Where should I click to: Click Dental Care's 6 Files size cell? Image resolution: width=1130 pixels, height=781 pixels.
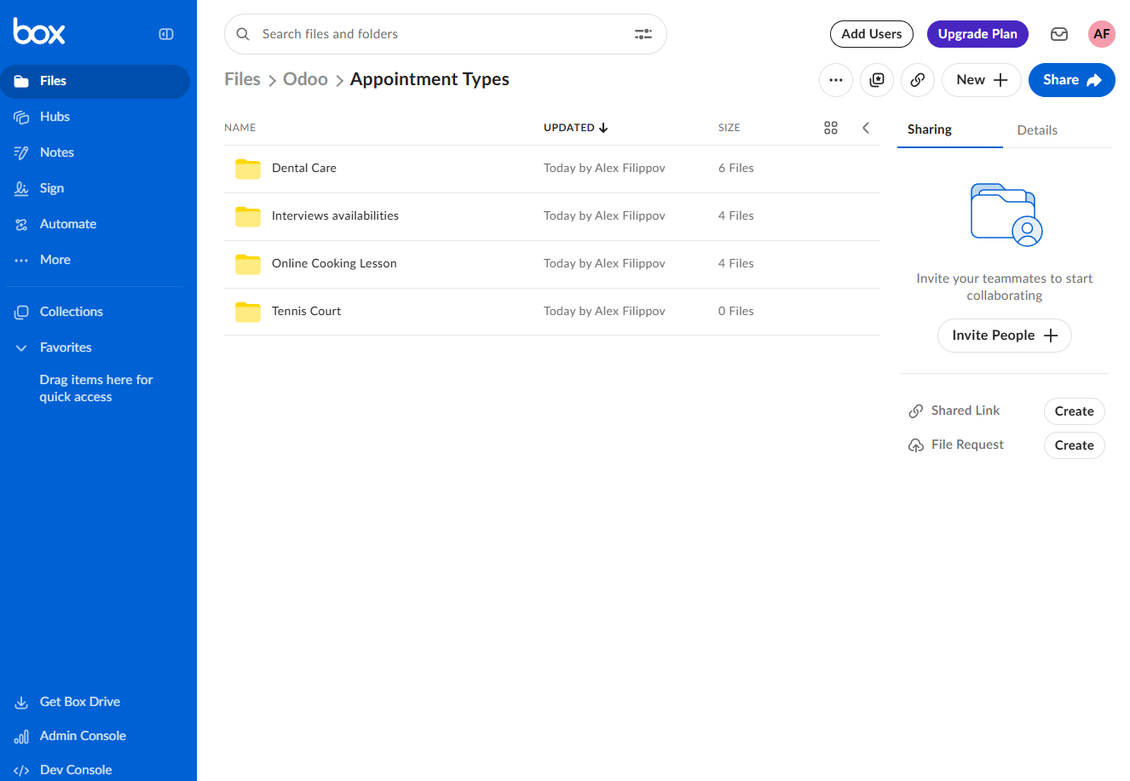736,168
